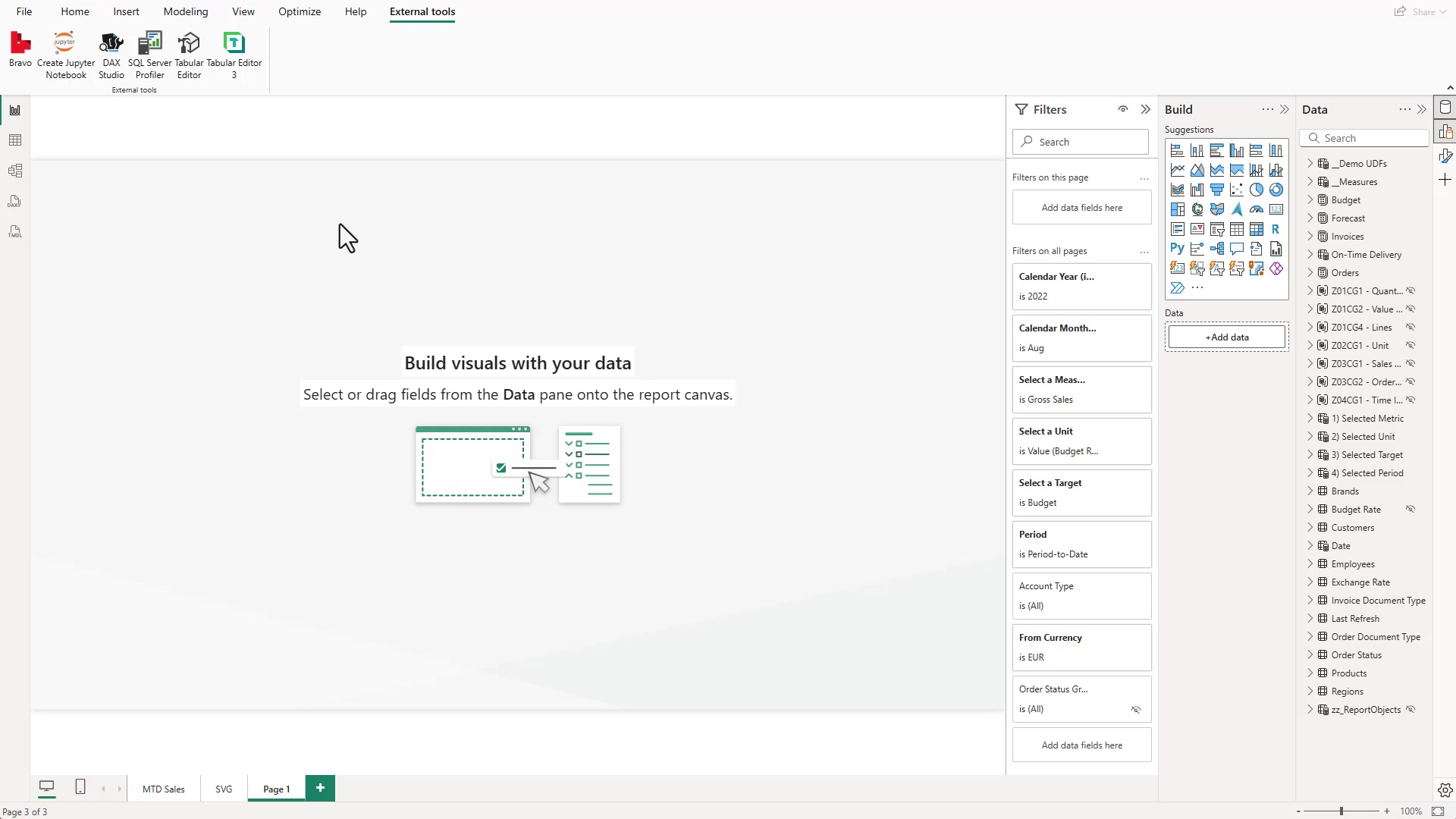Viewport: 1456px width, 819px height.
Task: Click the +Add data button
Action: tap(1227, 337)
